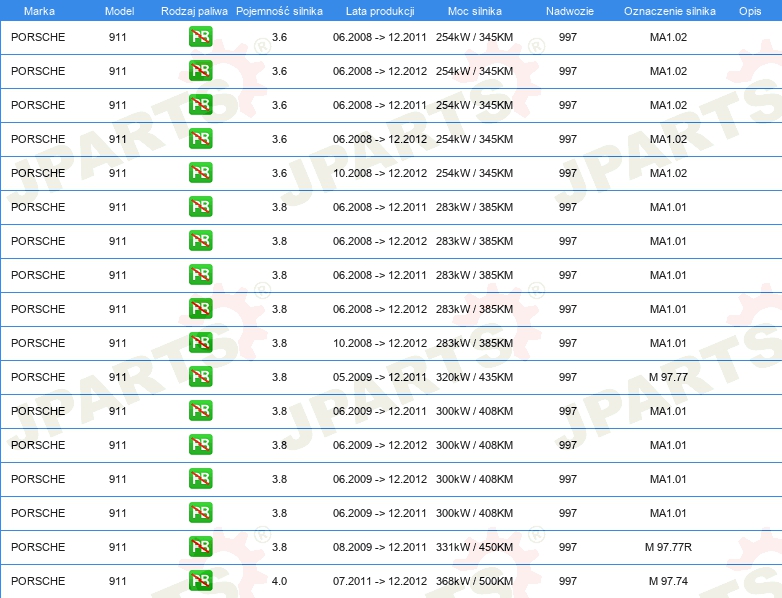This screenshot has height=598, width=782.
Task: Click the fuel type icon in the M 97.77R row
Action: pyautogui.click(x=200, y=547)
